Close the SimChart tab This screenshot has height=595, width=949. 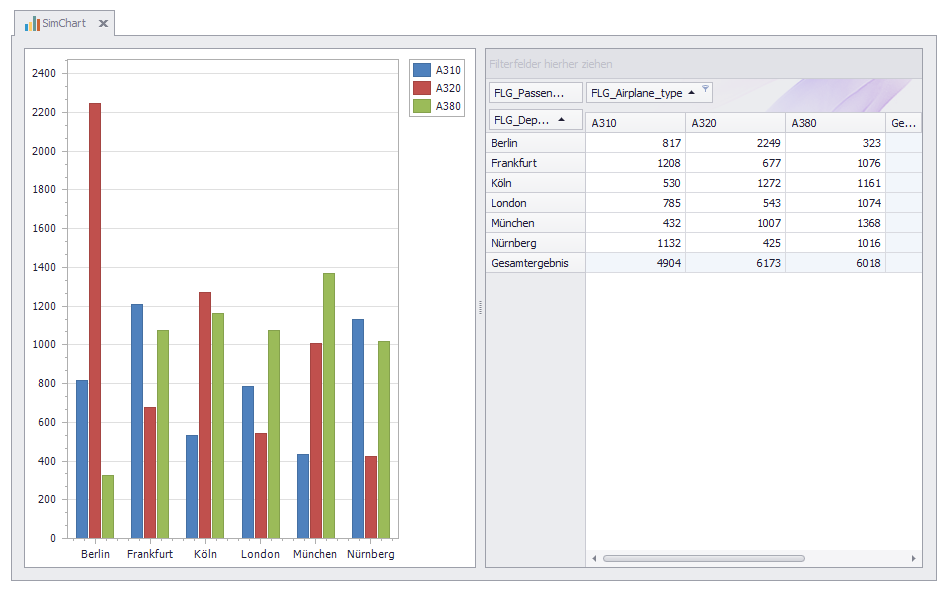pos(103,23)
